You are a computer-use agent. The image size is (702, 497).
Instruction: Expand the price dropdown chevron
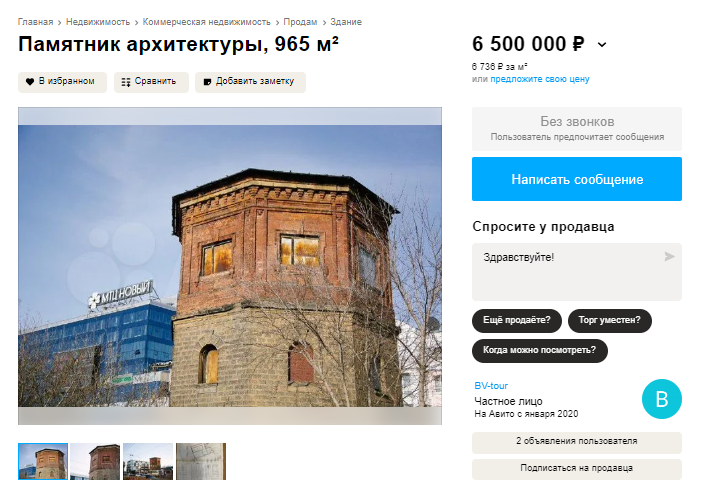[x=602, y=44]
